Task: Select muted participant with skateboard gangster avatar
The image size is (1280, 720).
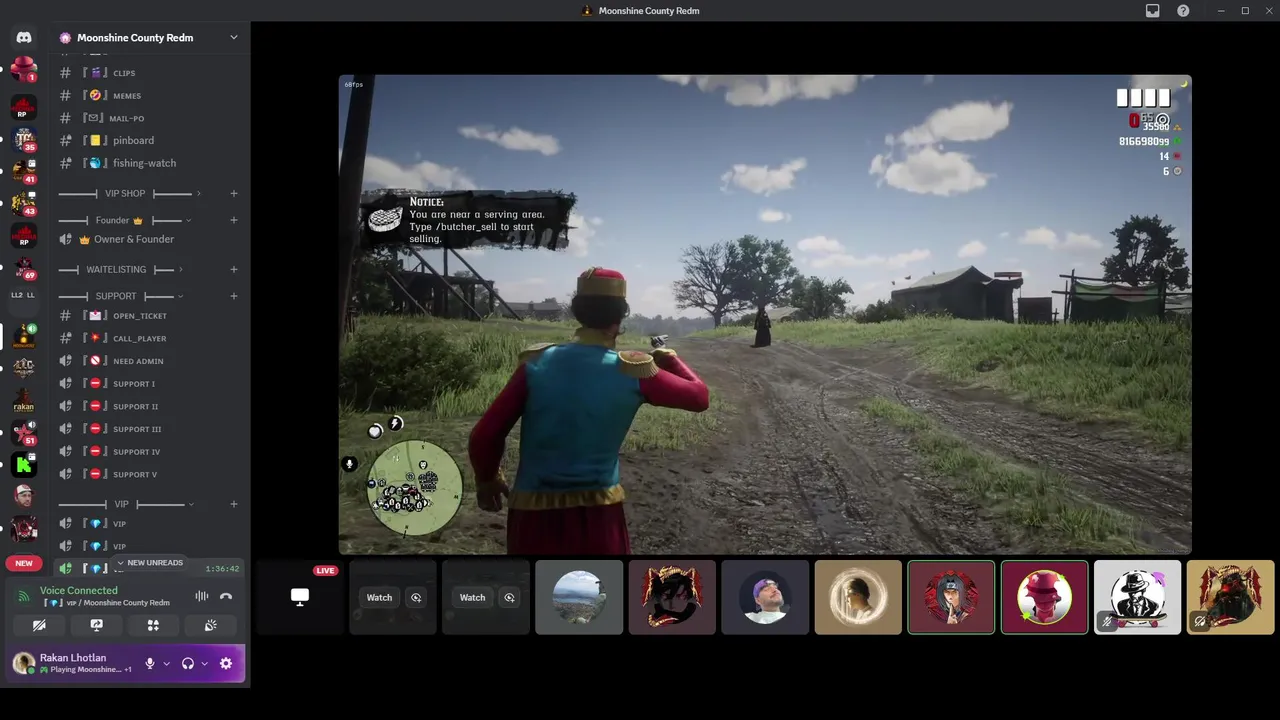Action: pyautogui.click(x=1137, y=598)
